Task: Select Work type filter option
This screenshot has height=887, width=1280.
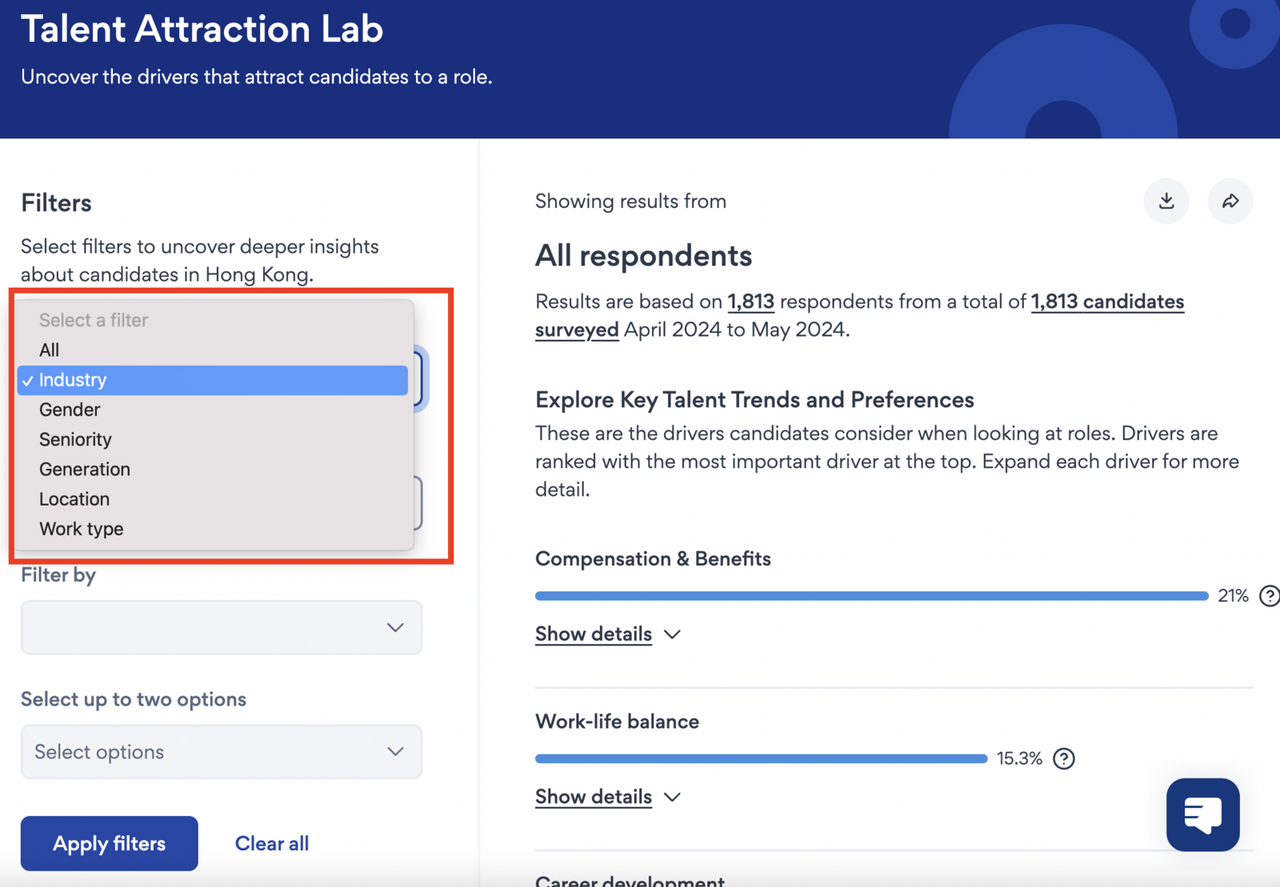Action: [x=81, y=529]
